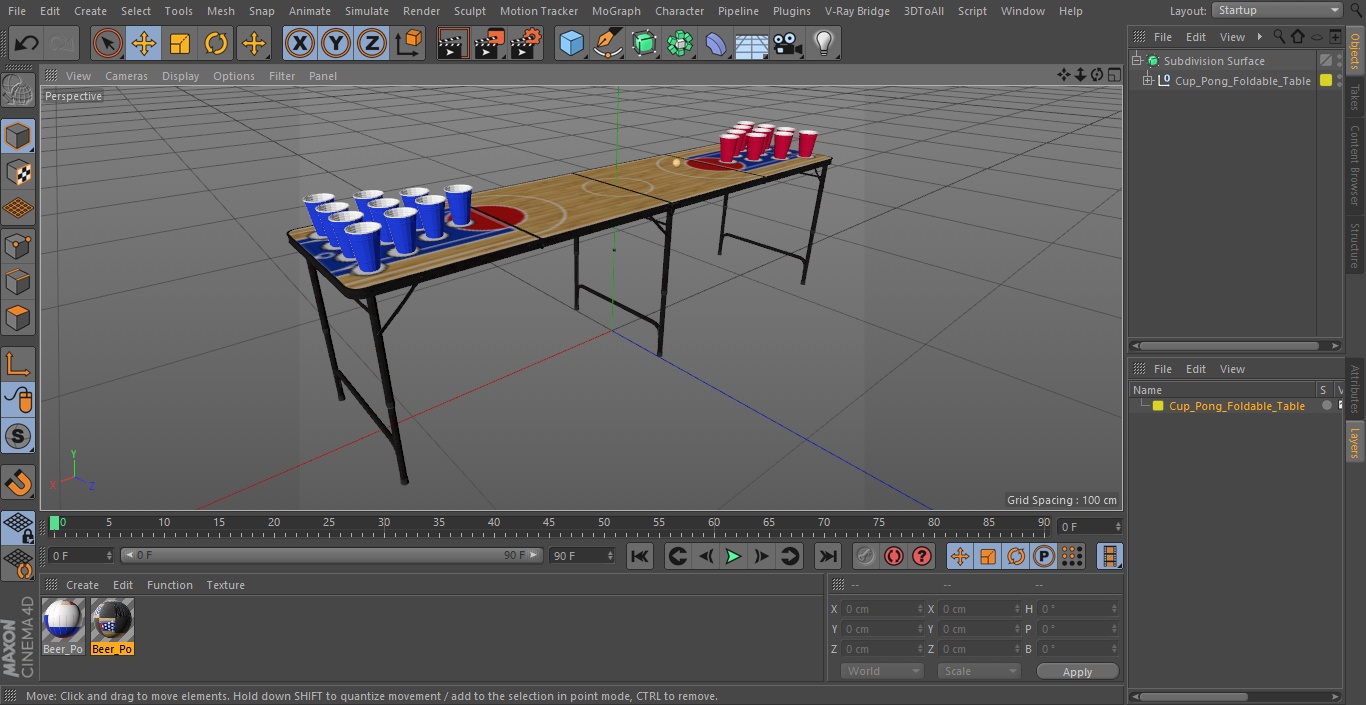Viewport: 1366px width, 705px height.
Task: Toggle X-axis lock
Action: (x=300, y=44)
